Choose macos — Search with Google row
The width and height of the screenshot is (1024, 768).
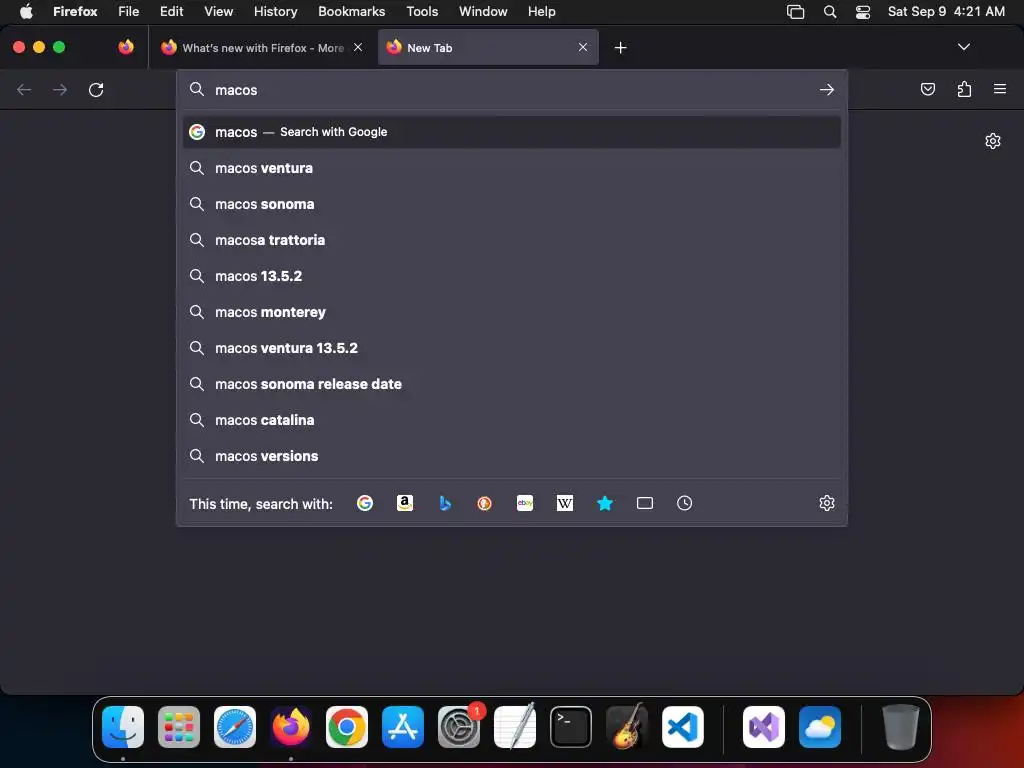click(x=511, y=132)
